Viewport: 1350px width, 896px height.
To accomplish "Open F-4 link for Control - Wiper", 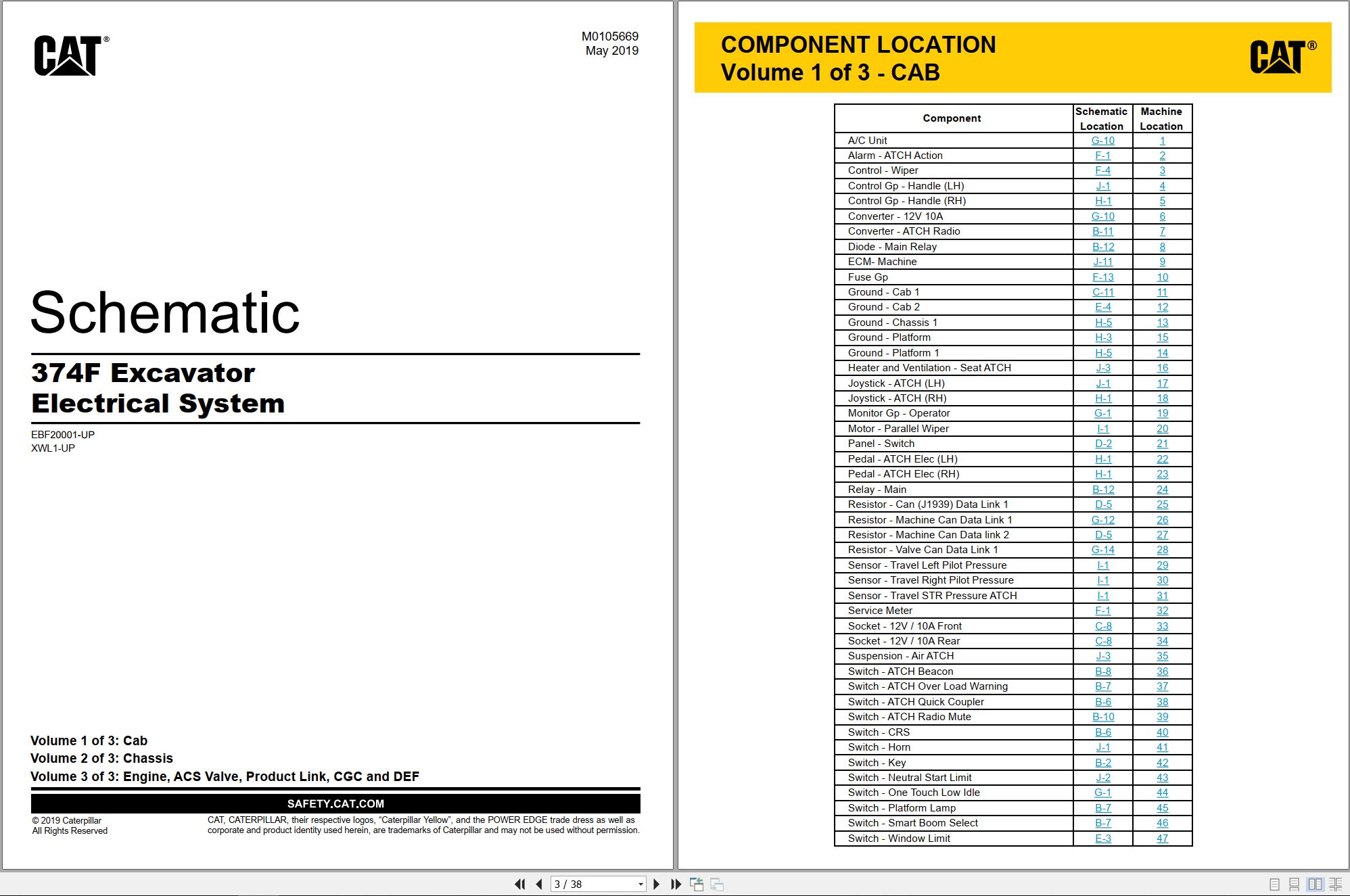I will 1103,170.
